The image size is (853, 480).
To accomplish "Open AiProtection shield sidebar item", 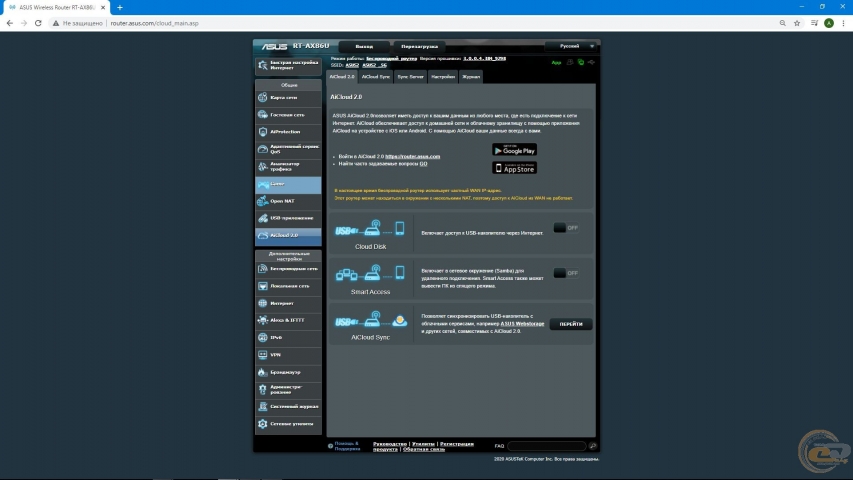I will point(288,132).
